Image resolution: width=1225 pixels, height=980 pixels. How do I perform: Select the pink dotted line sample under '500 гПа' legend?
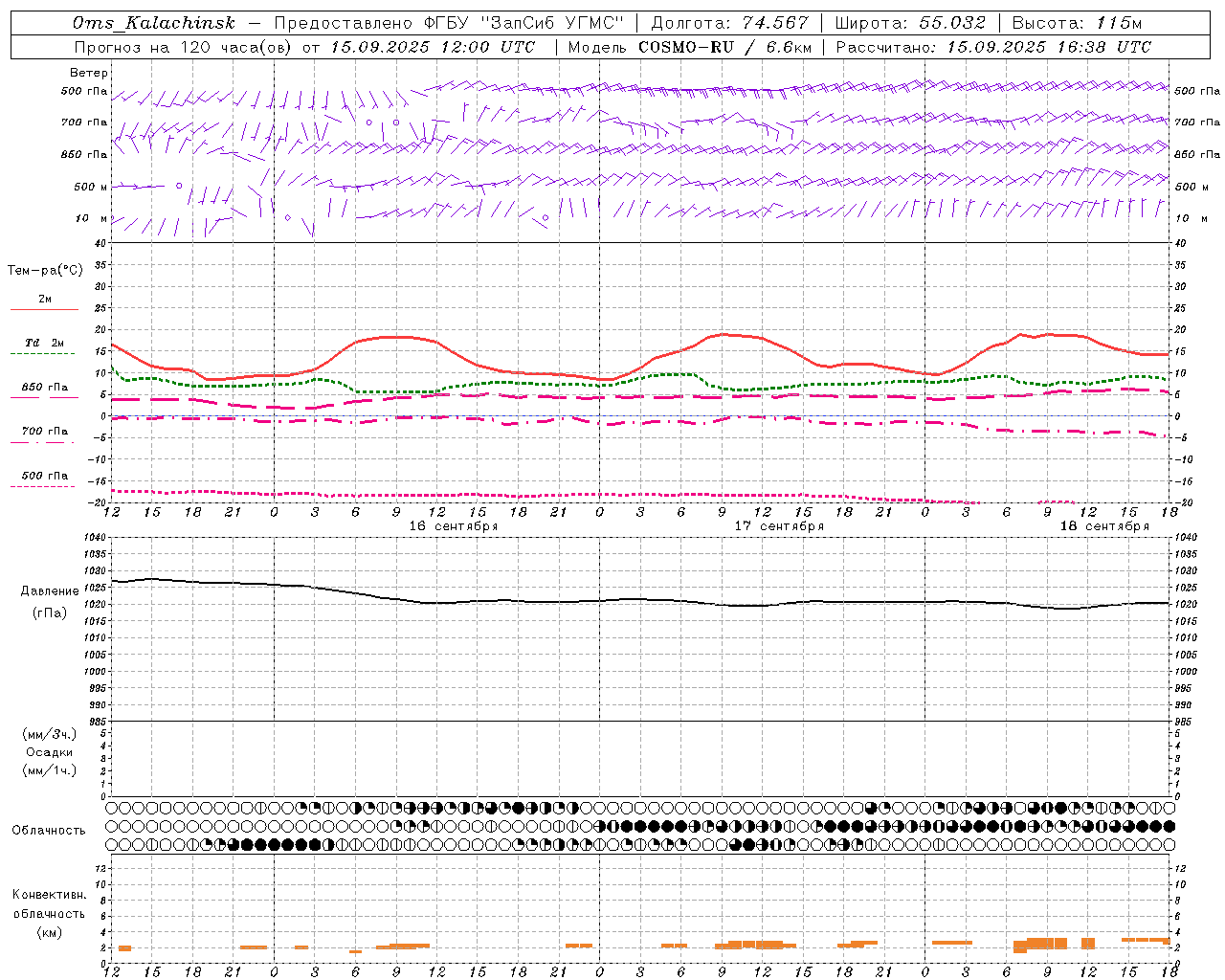pos(42,486)
